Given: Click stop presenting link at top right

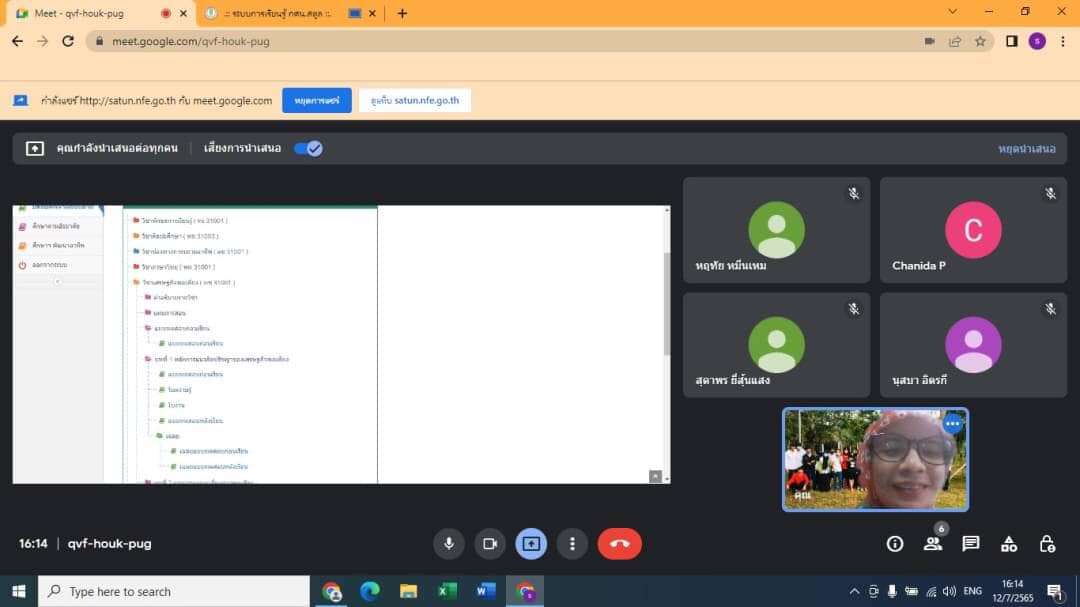Looking at the screenshot, I should pos(1026,148).
